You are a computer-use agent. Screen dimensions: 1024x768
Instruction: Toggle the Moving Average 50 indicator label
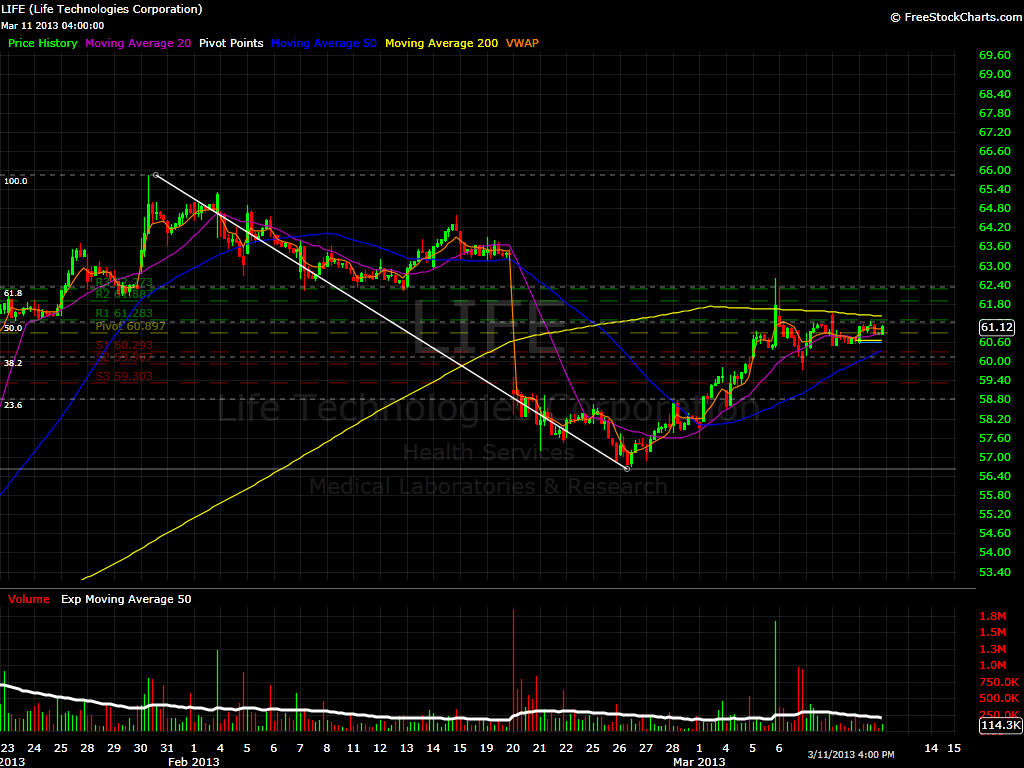pyautogui.click(x=324, y=43)
